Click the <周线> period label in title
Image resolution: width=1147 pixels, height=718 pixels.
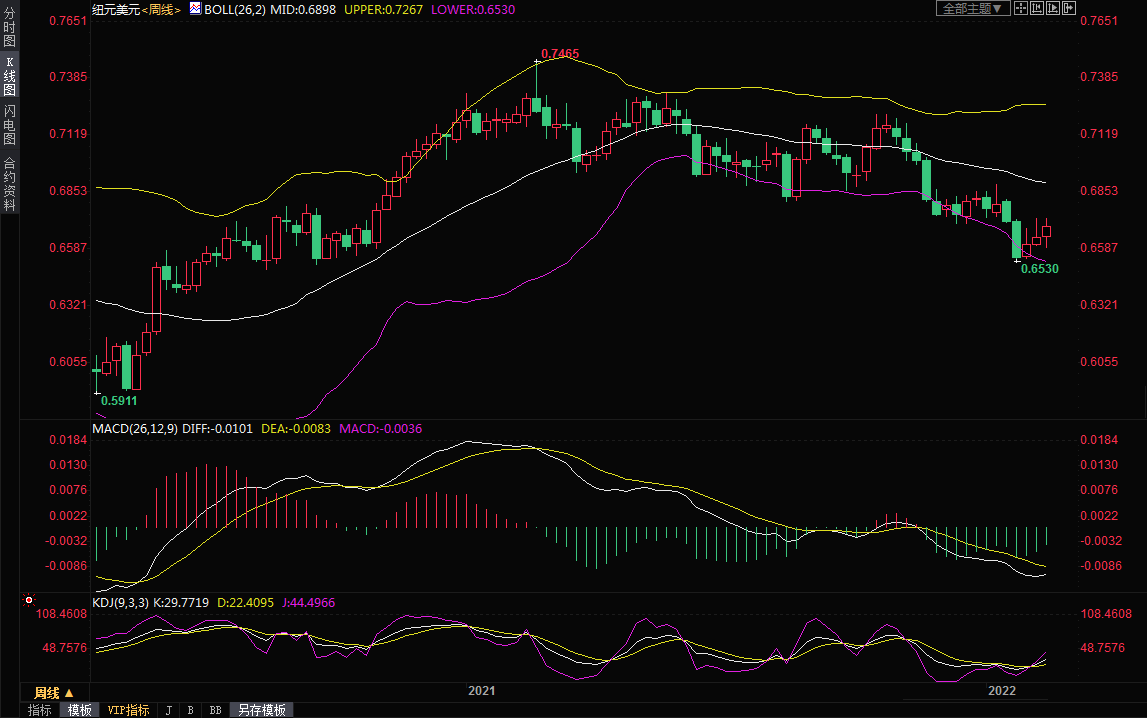click(x=161, y=8)
